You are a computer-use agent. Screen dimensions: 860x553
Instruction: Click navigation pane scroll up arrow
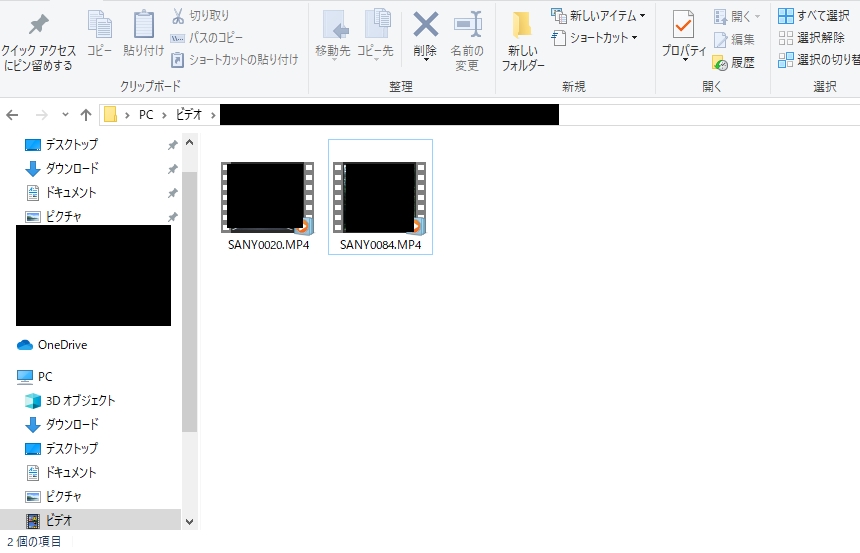(190, 143)
